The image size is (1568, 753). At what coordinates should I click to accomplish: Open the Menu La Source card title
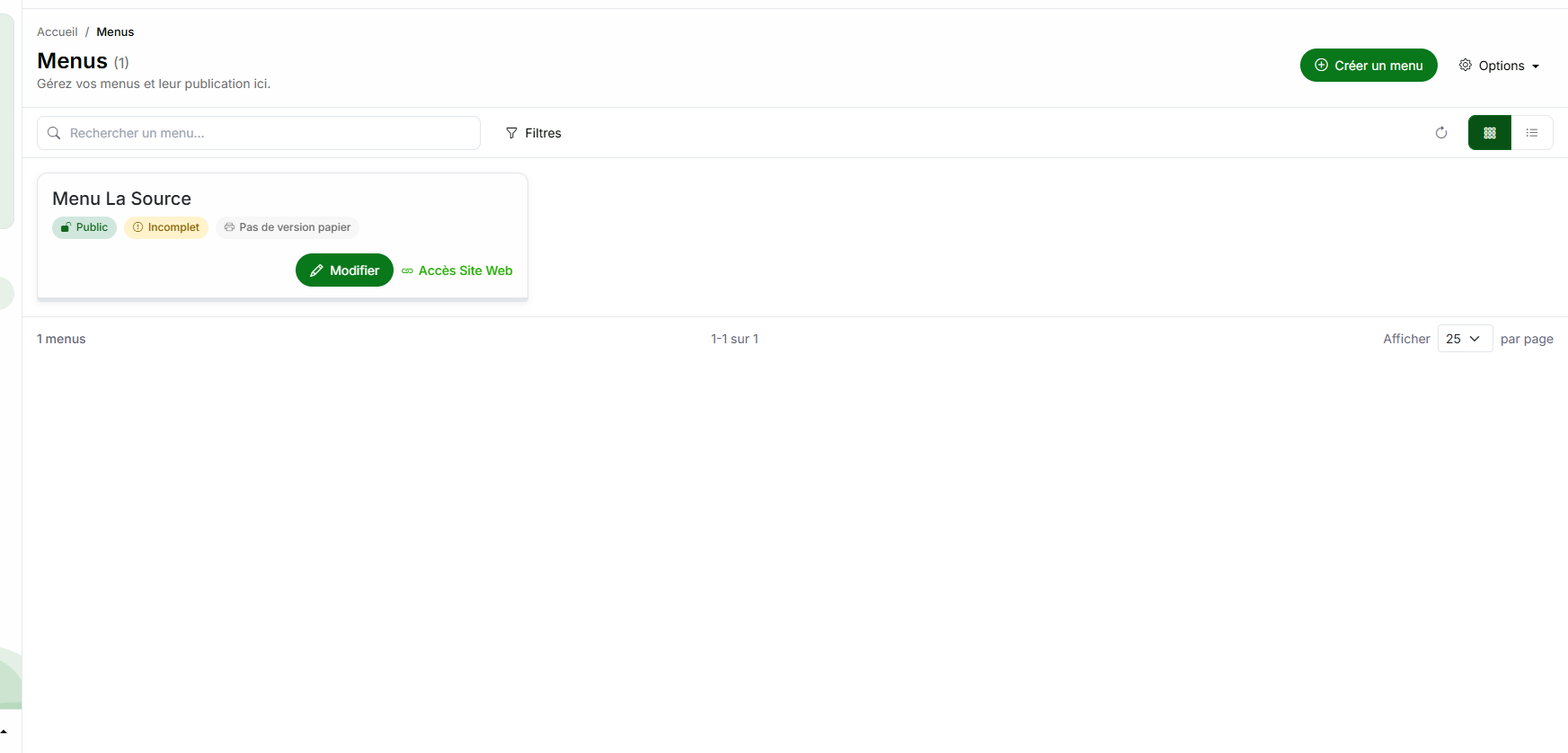point(121,199)
